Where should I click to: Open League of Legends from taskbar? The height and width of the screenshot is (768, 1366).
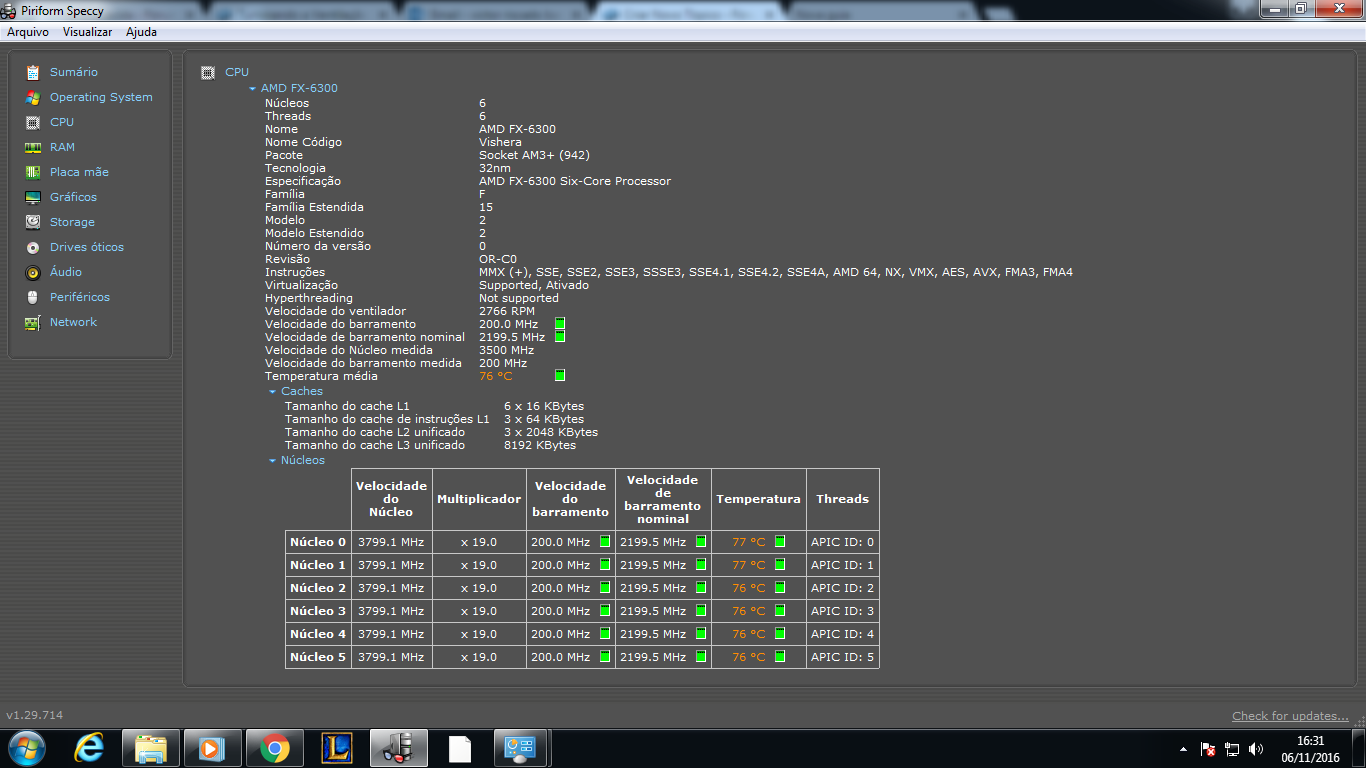[337, 748]
